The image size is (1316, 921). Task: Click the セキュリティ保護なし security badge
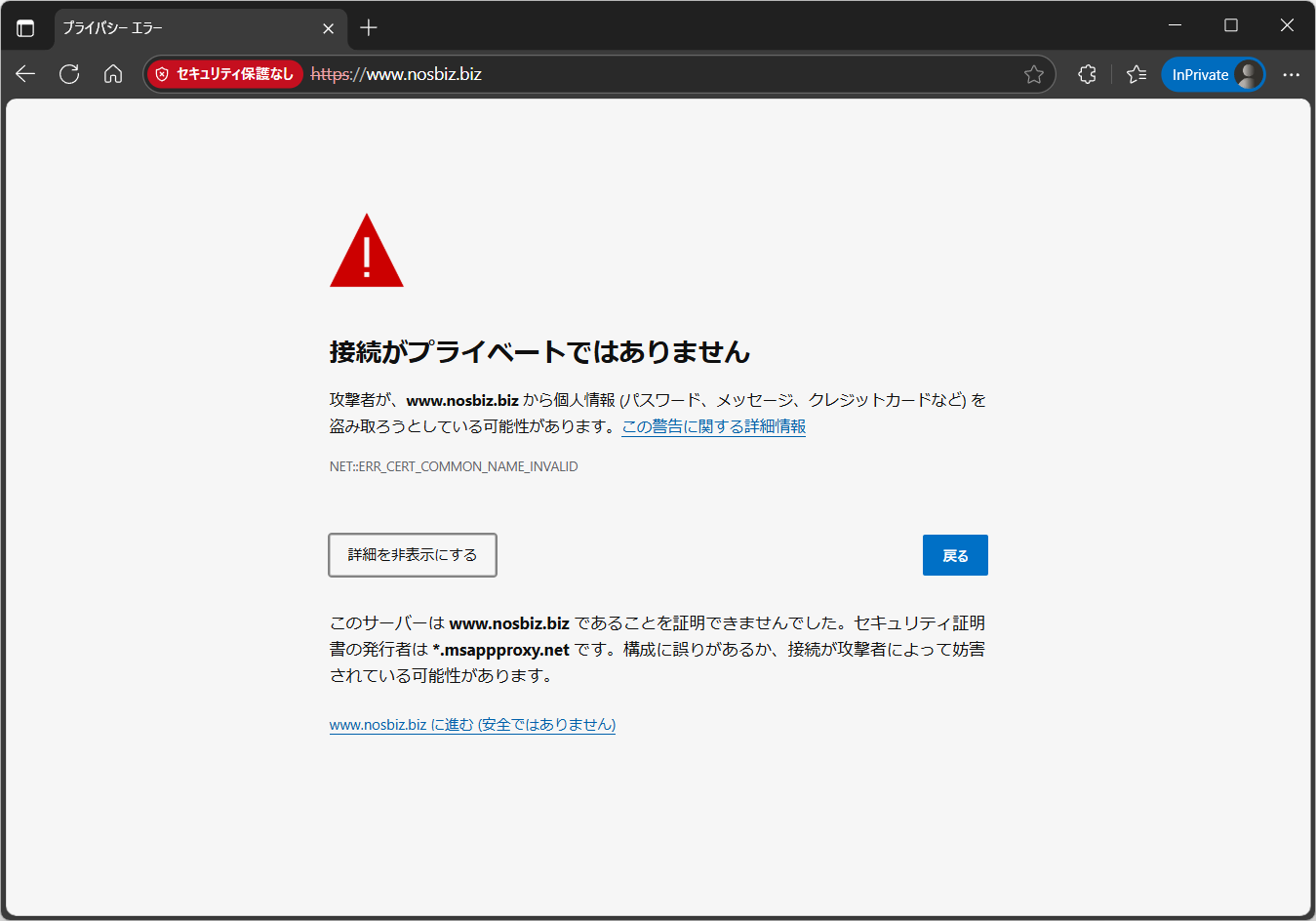[225, 74]
